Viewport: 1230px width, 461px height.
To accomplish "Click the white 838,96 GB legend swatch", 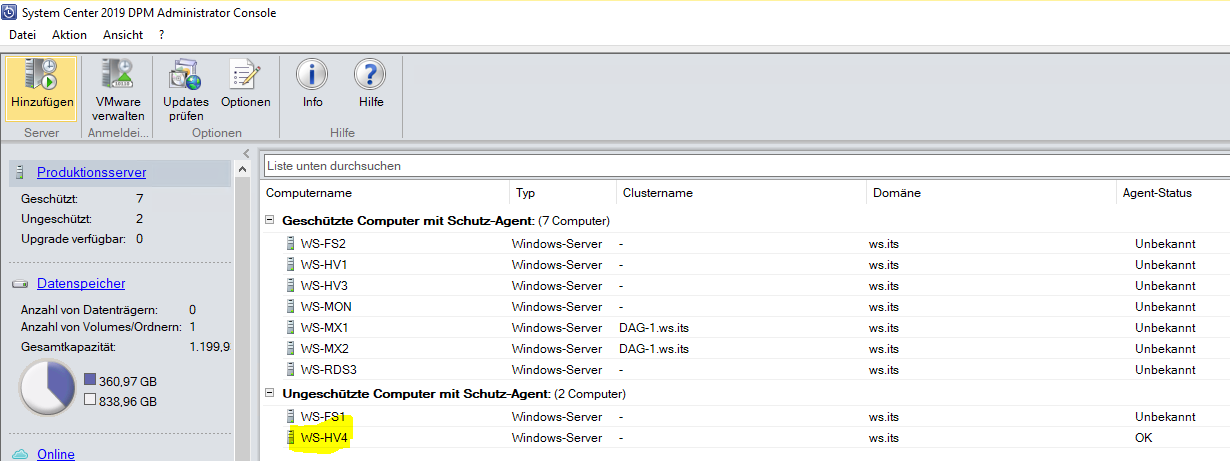I will (90, 400).
